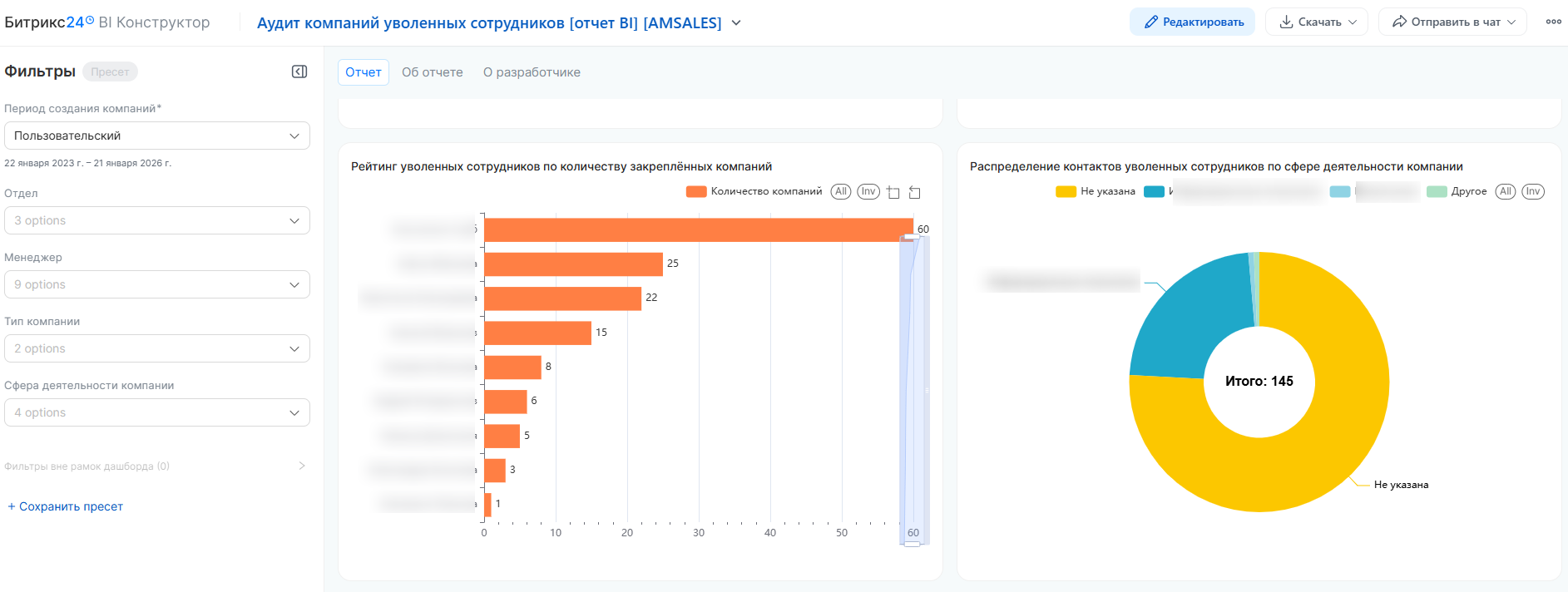Click the orange bar with value 60
Image resolution: width=1568 pixels, height=592 pixels.
coord(699,230)
